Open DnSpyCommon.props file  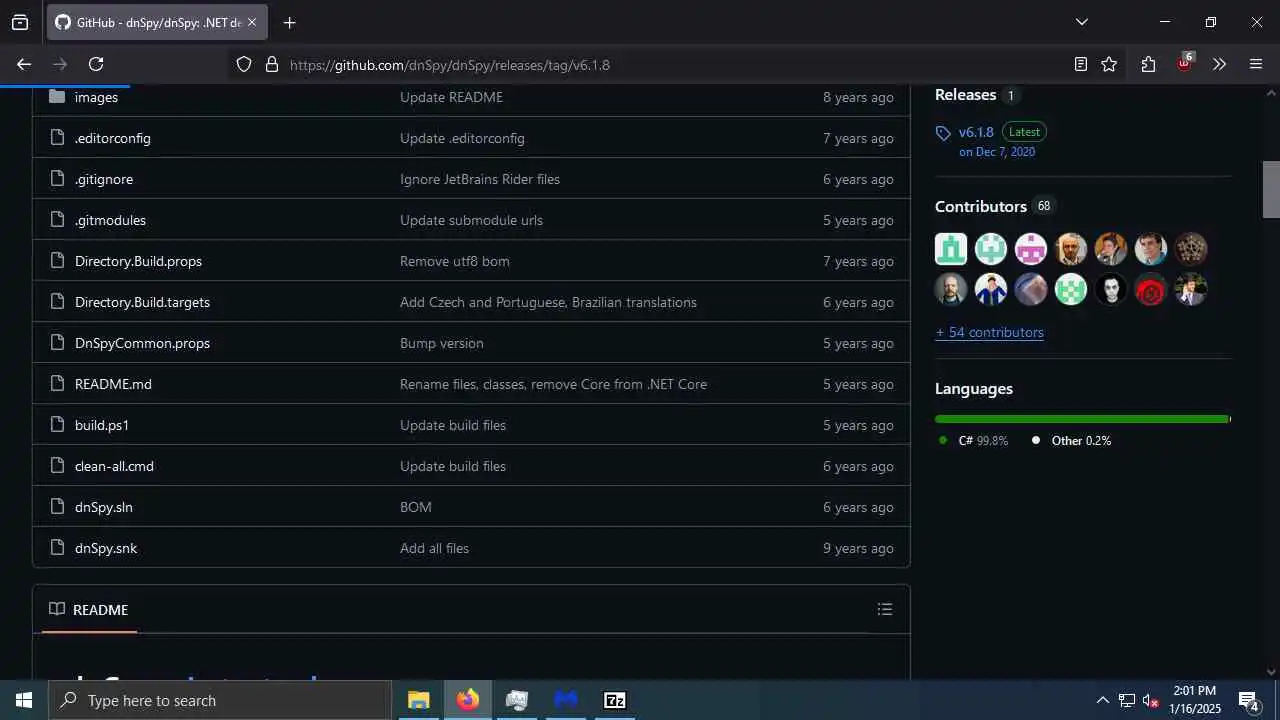click(x=142, y=343)
